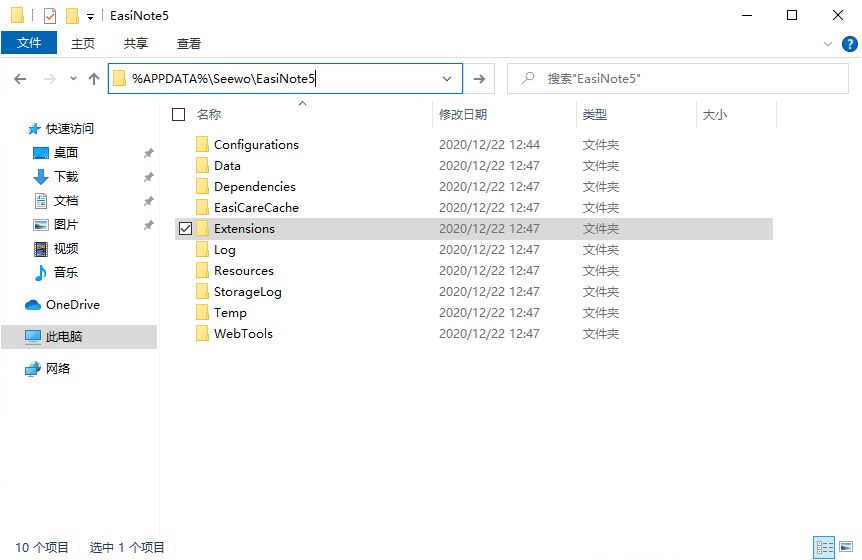Open 文档 in the sidebar
Screen dimensions: 862x560
[x=65, y=201]
